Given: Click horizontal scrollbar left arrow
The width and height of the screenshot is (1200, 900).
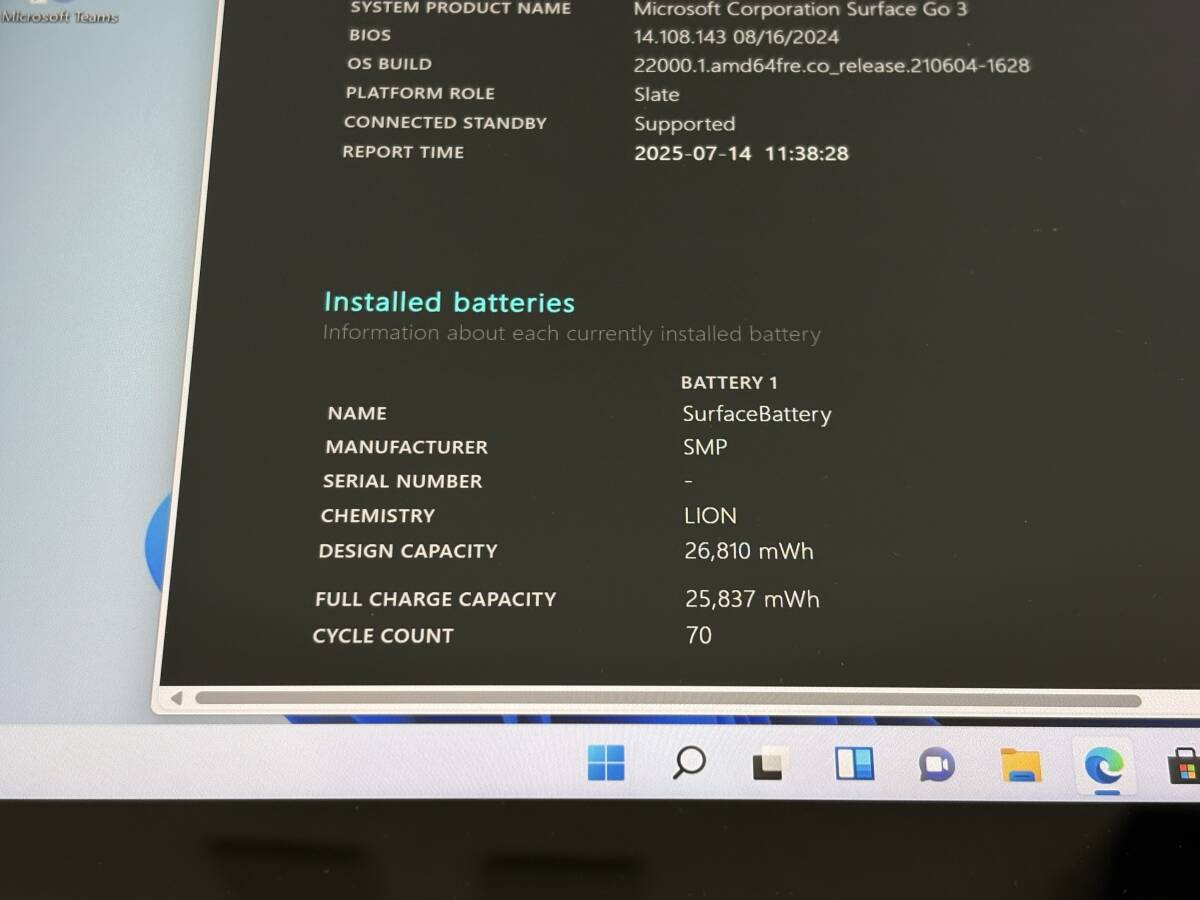Looking at the screenshot, I should pos(176,698).
